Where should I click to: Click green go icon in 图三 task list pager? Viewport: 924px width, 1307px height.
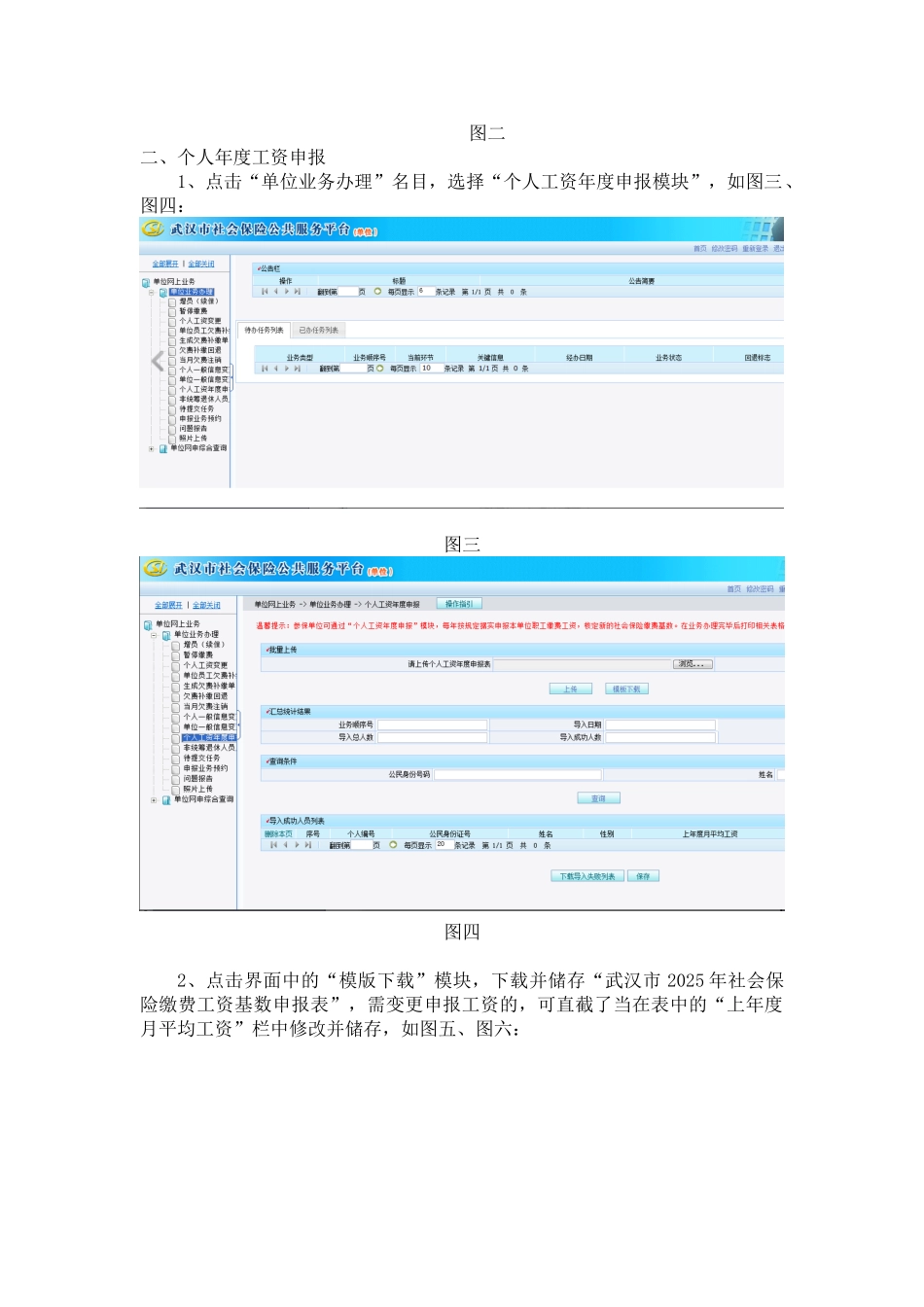click(x=379, y=369)
